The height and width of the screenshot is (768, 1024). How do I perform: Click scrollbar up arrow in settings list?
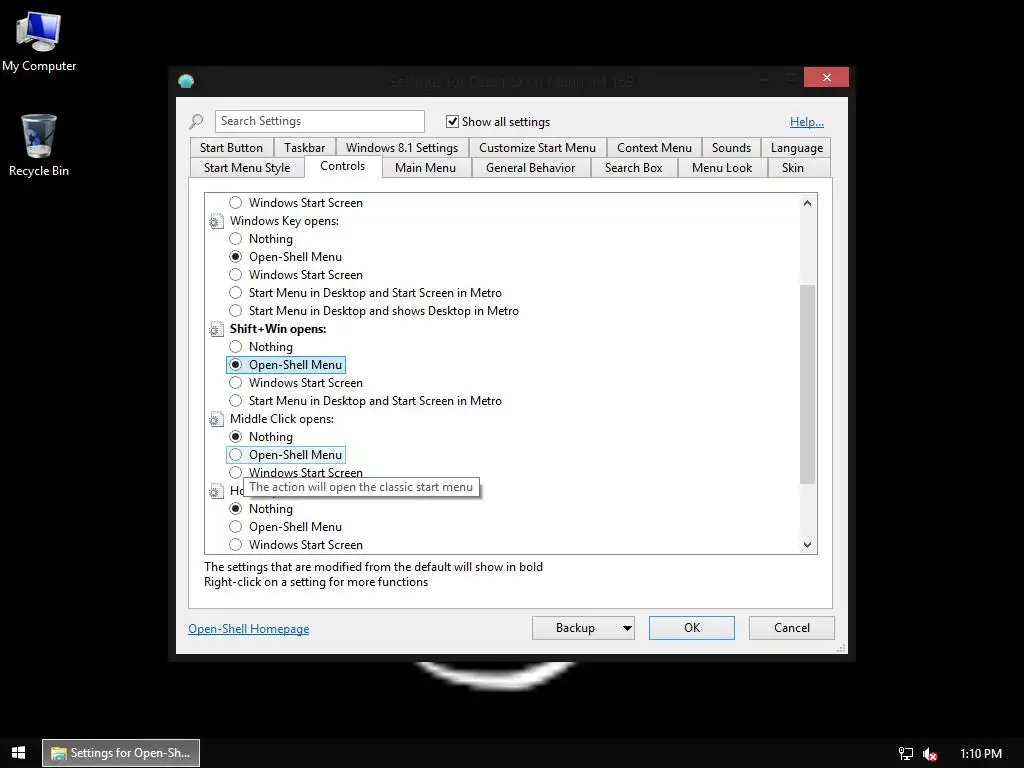point(808,203)
